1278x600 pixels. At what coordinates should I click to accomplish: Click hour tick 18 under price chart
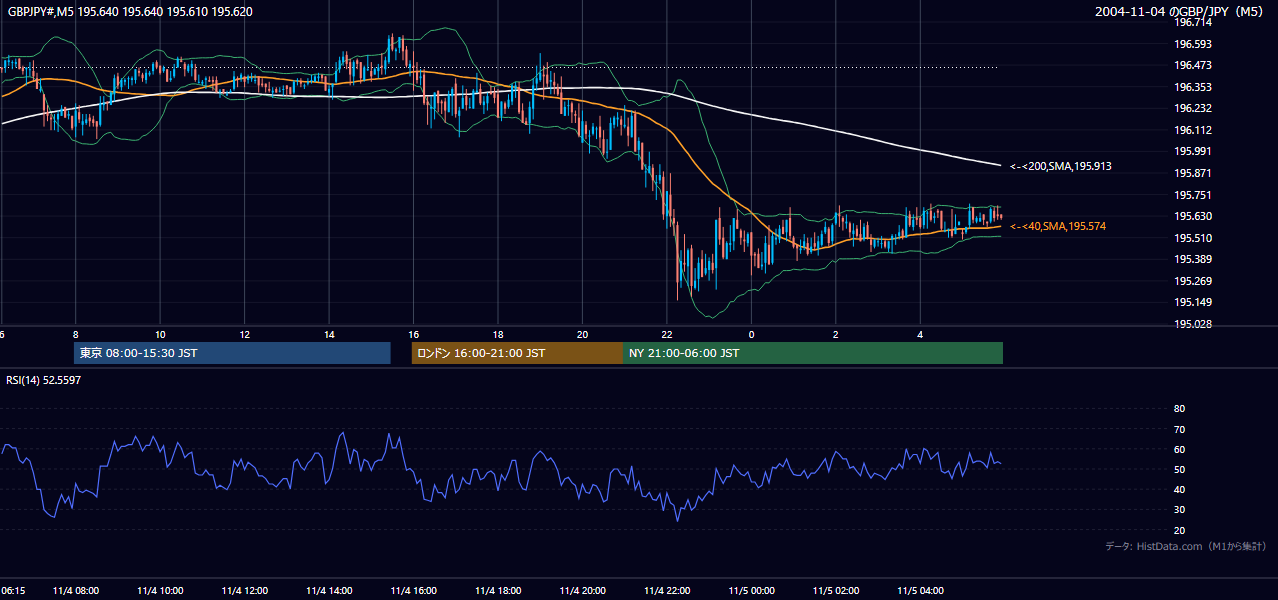pos(498,334)
